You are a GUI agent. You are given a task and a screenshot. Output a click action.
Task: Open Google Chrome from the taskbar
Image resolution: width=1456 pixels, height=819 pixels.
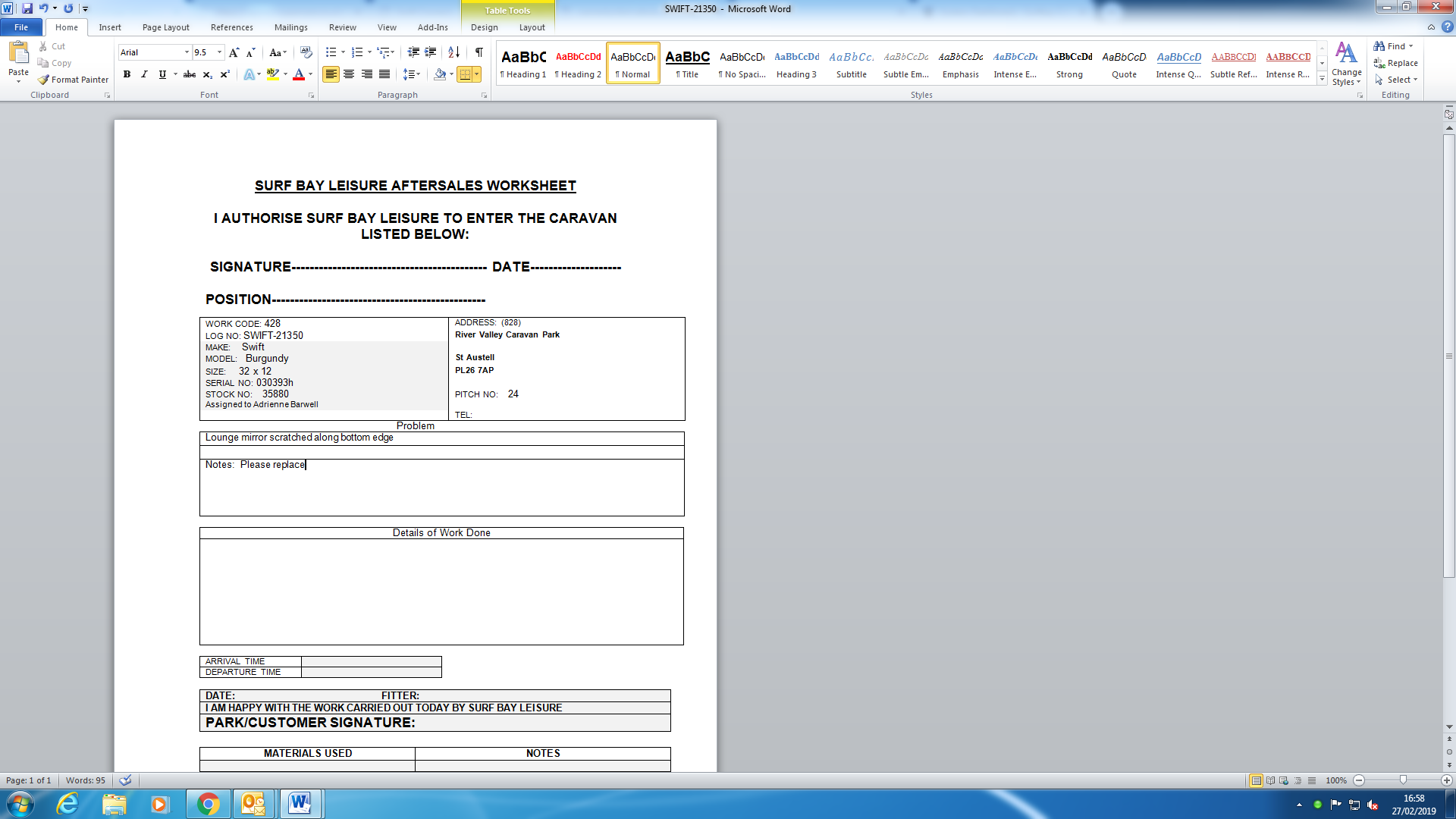[208, 804]
